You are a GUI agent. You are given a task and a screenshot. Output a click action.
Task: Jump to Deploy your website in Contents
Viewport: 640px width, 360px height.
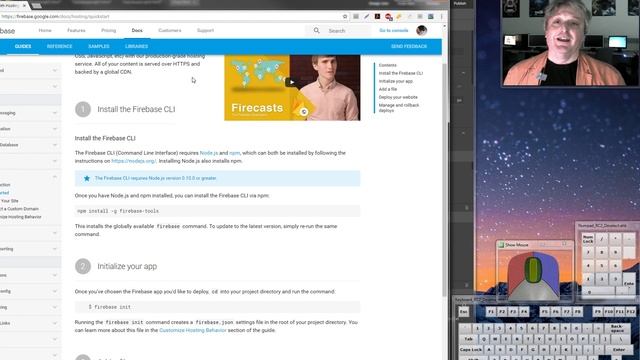click(398, 97)
